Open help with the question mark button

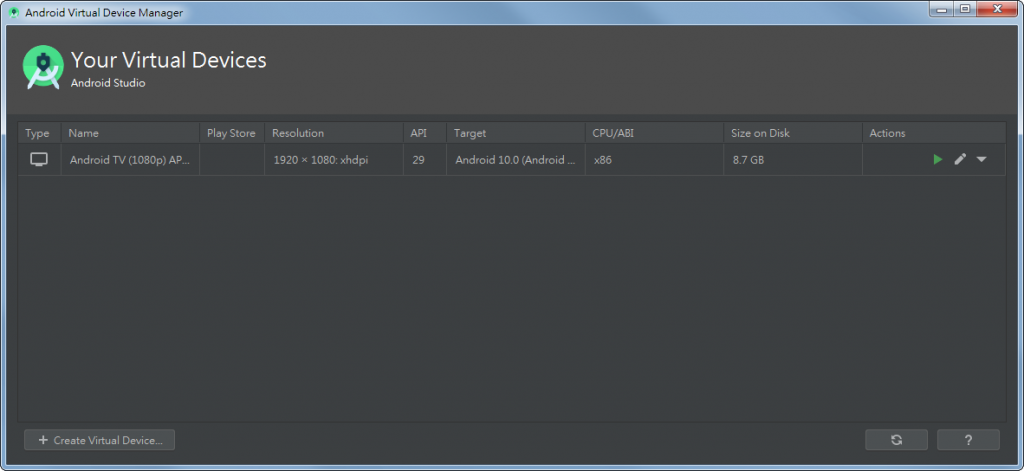pos(968,440)
